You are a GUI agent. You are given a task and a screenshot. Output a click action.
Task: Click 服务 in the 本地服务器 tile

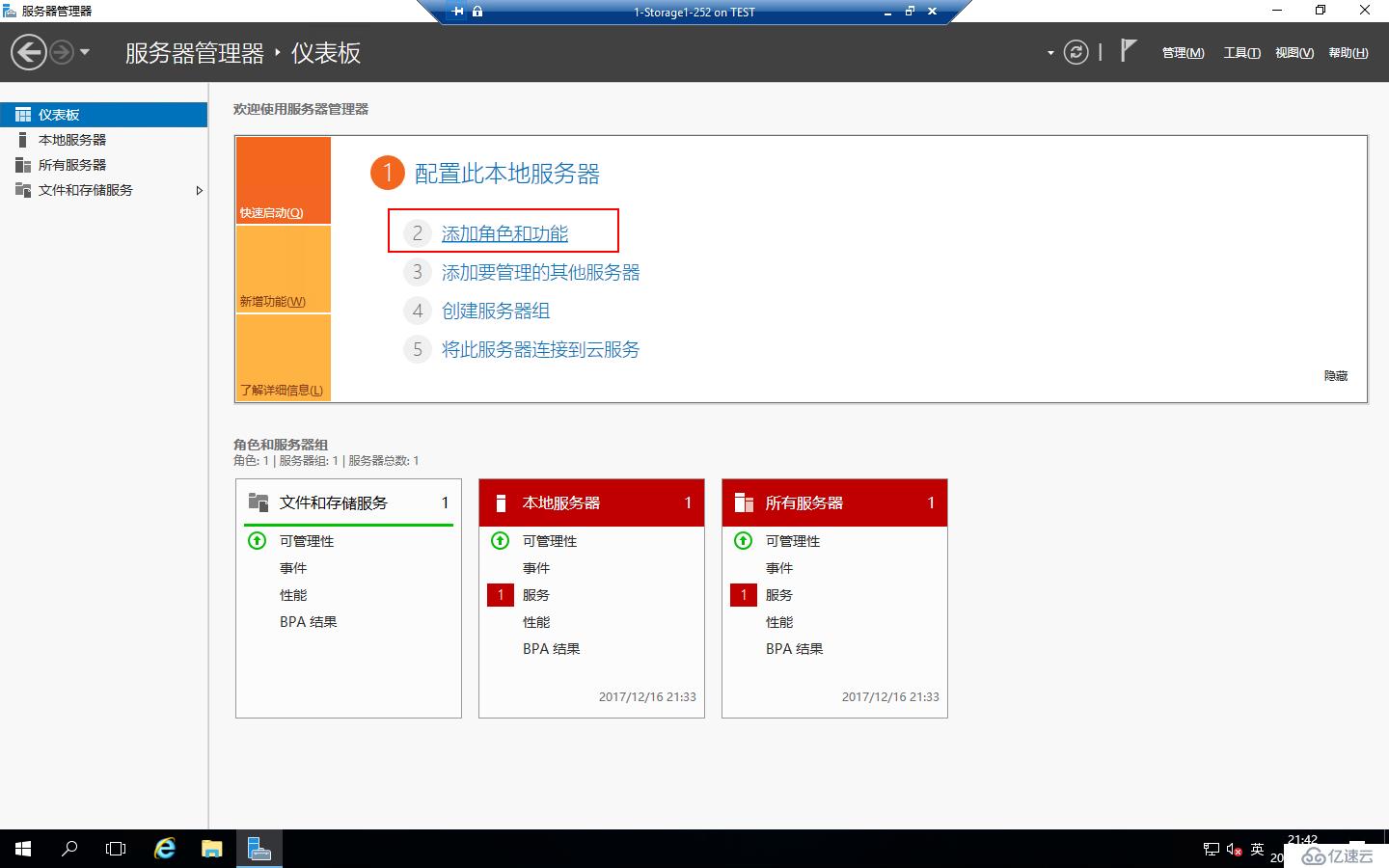536,595
